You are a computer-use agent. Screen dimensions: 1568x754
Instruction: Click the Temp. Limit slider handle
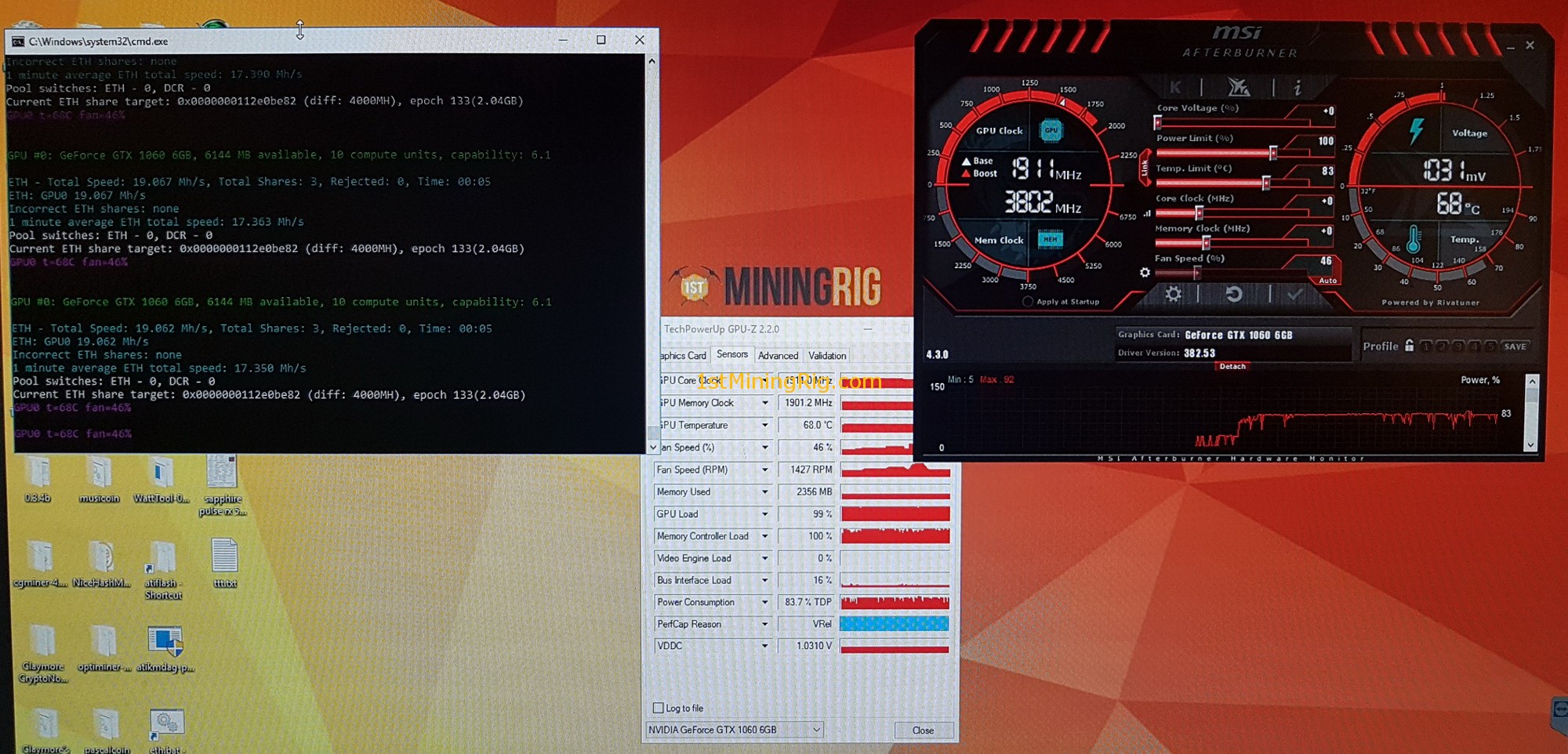(x=1265, y=183)
